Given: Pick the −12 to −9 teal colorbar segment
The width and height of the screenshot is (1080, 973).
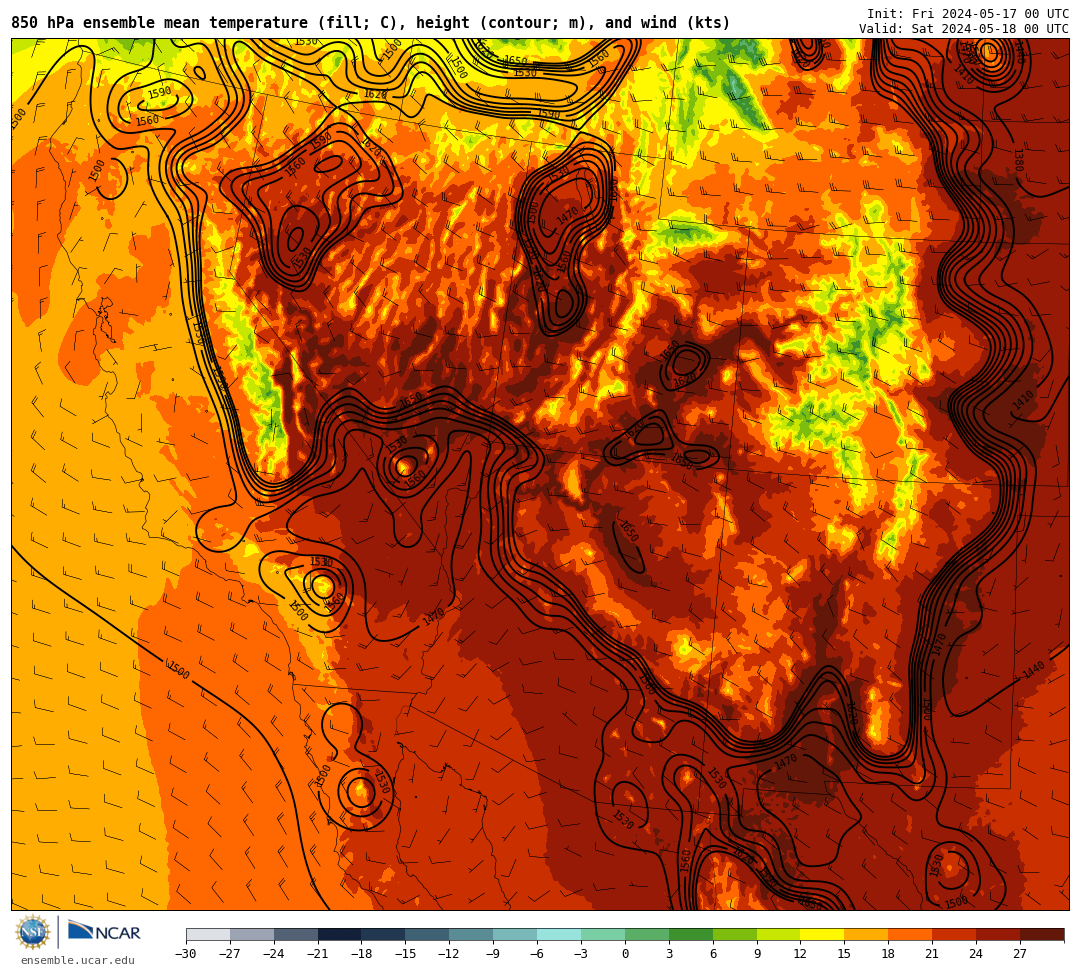Looking at the screenshot, I should (x=472, y=934).
